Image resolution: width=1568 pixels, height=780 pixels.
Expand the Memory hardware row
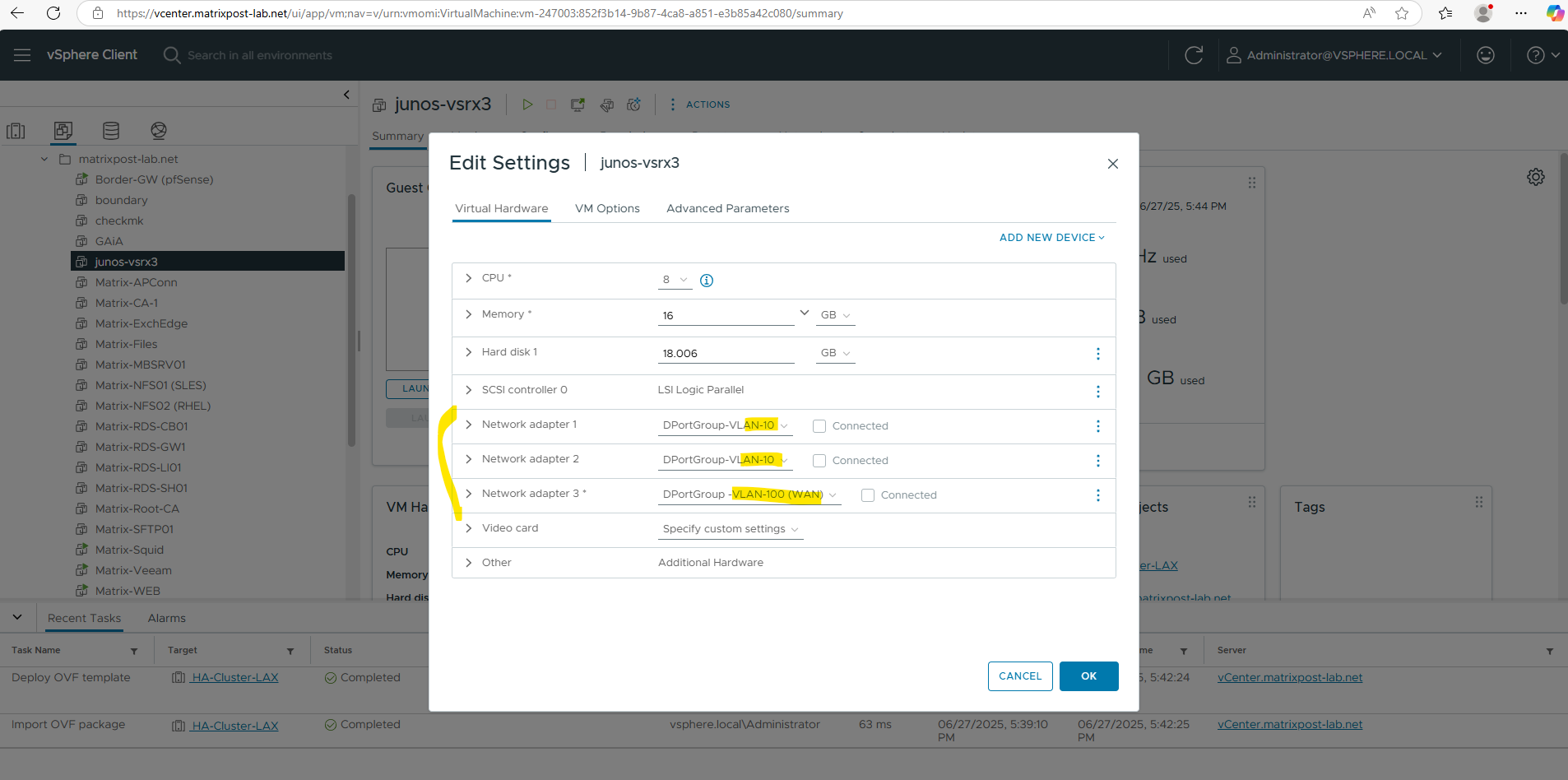pyautogui.click(x=469, y=314)
